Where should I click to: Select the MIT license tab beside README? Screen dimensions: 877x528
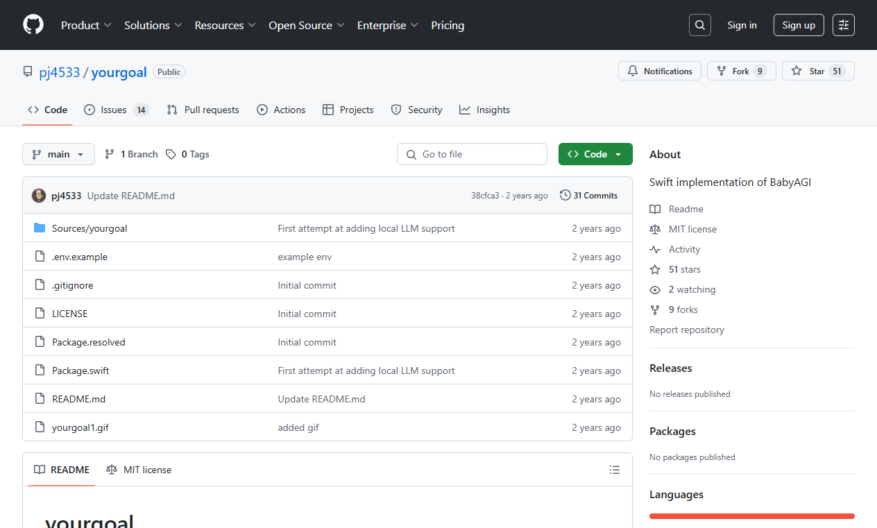[139, 470]
